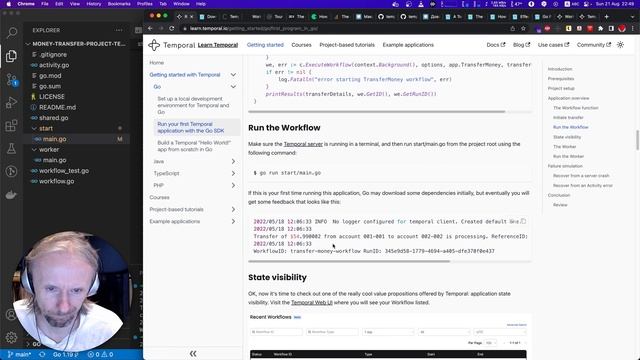Expand Project-based tutorials sidebar section
Viewport: 640px width, 360px height.
pos(233,209)
